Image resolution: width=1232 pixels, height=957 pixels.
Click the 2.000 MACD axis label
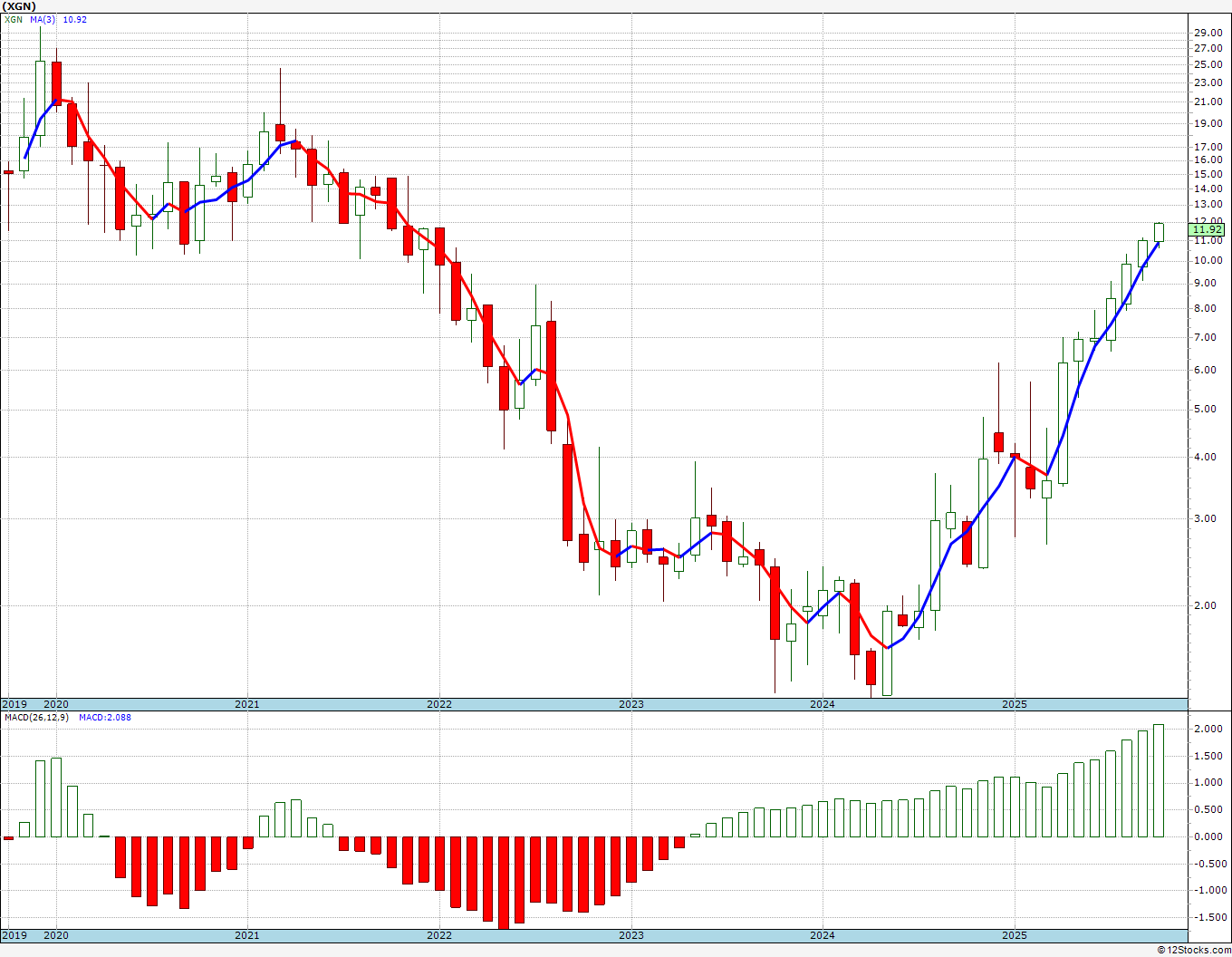[1208, 729]
